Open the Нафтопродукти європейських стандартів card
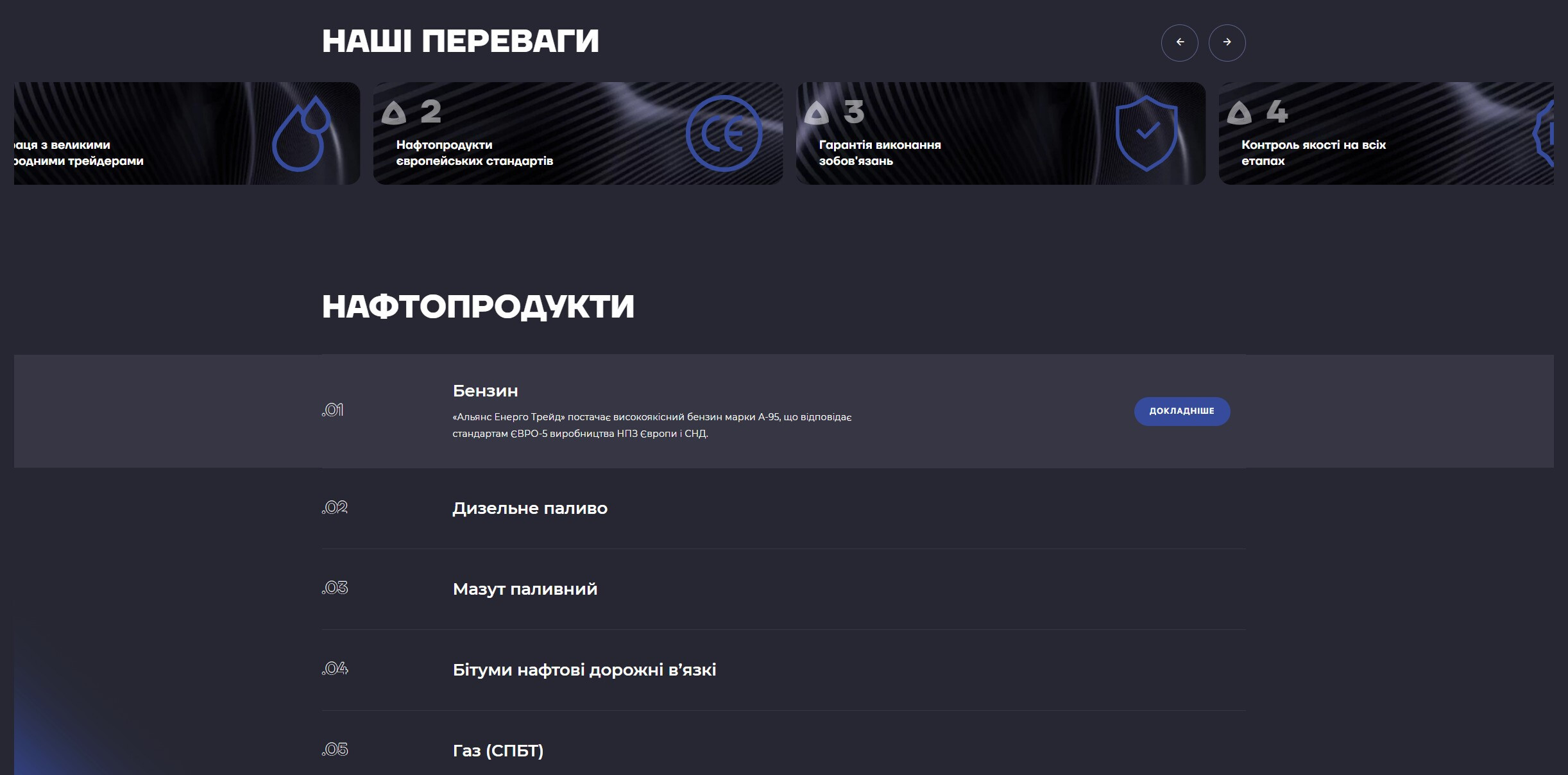1568x775 pixels. [474, 153]
